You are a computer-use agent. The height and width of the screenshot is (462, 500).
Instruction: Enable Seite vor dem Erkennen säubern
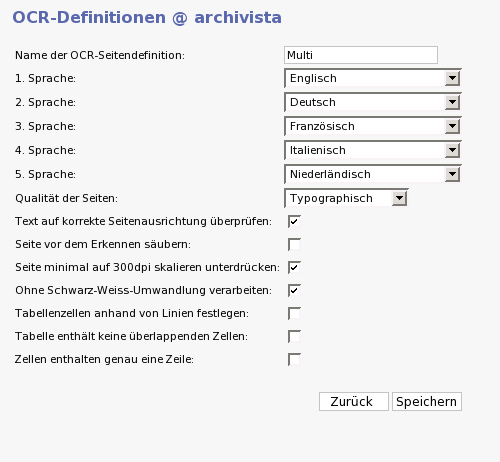point(294,244)
